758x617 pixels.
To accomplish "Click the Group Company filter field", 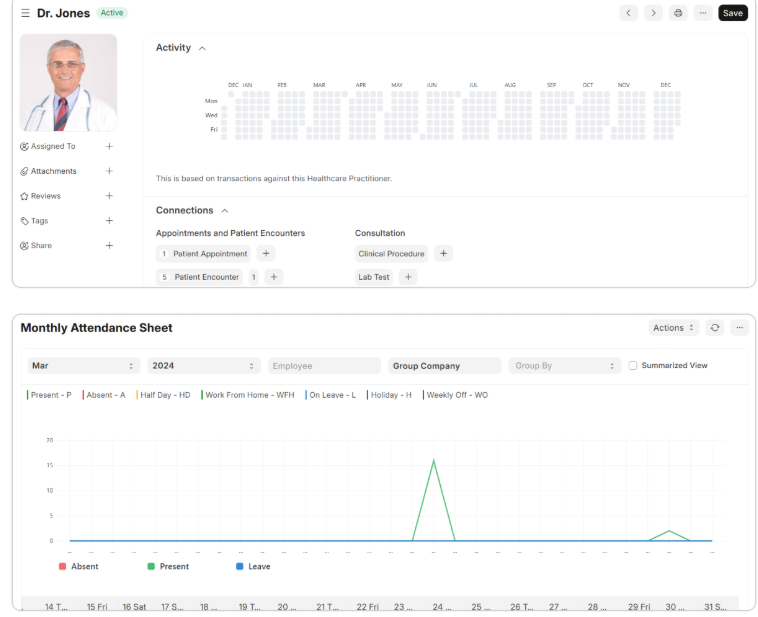I will [x=444, y=366].
